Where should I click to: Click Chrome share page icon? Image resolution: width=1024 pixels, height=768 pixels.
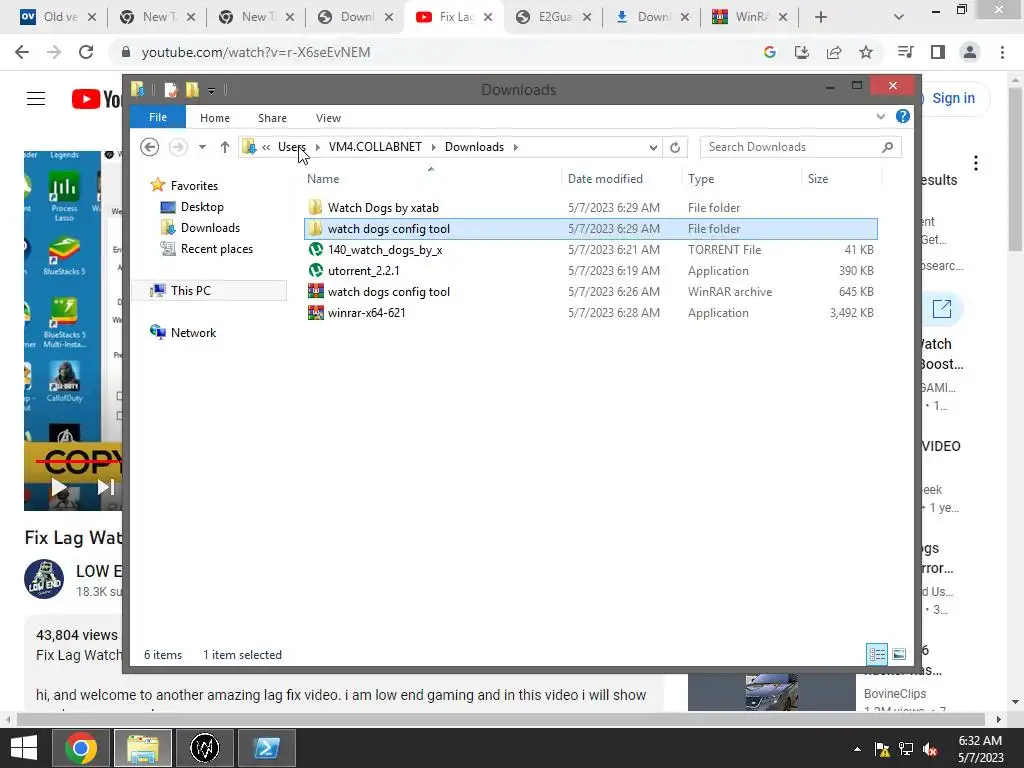click(x=834, y=52)
